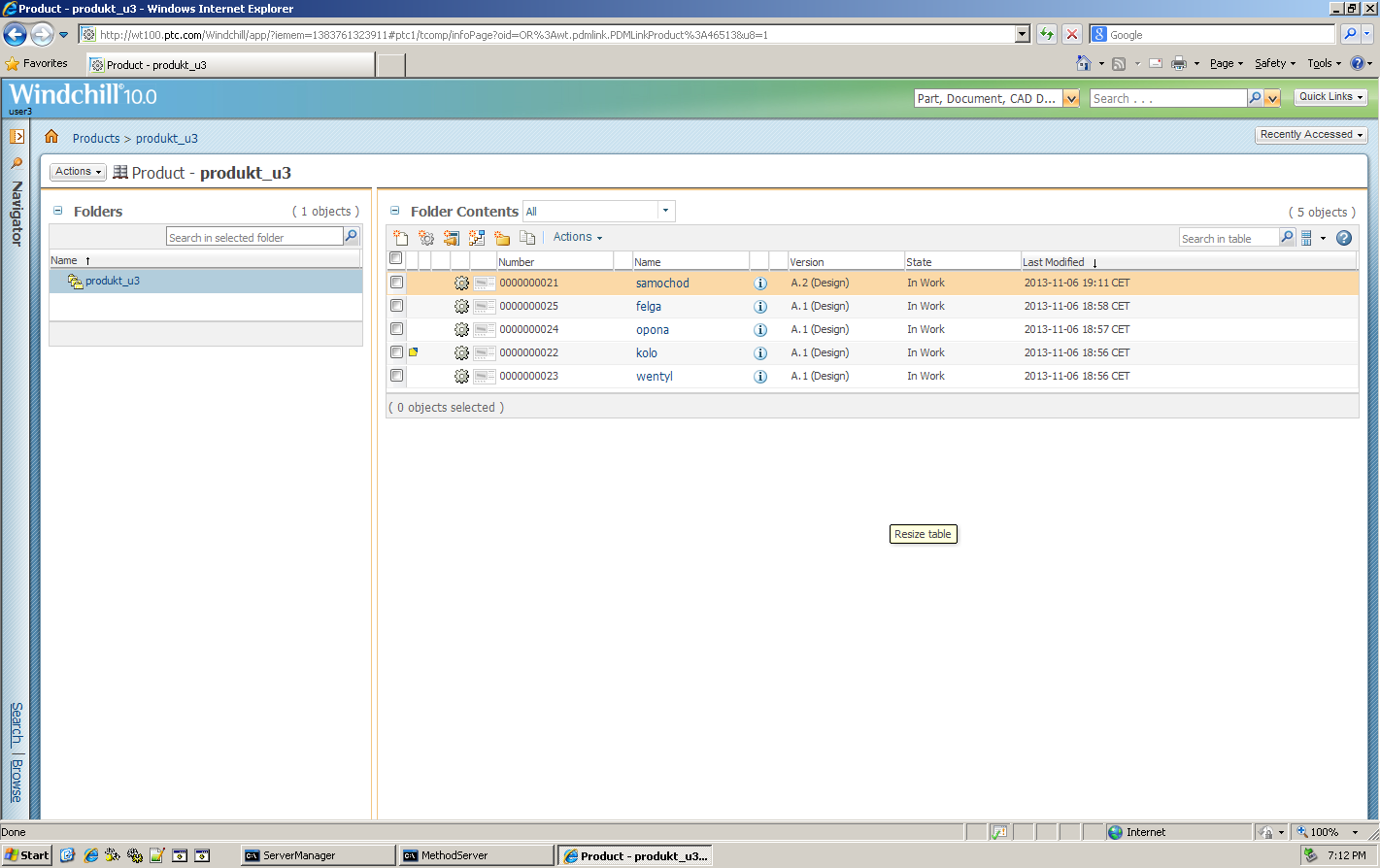Open info page icon for felga row
1380x868 pixels.
pyautogui.click(x=760, y=307)
